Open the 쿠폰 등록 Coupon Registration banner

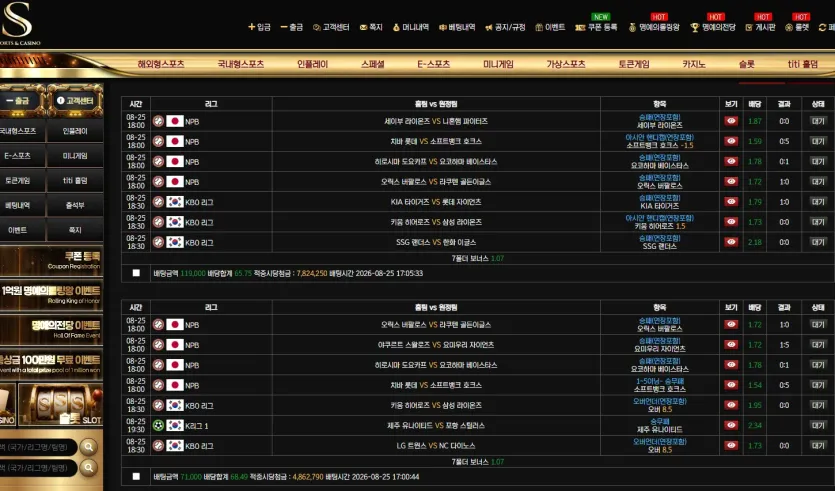[x=51, y=260]
